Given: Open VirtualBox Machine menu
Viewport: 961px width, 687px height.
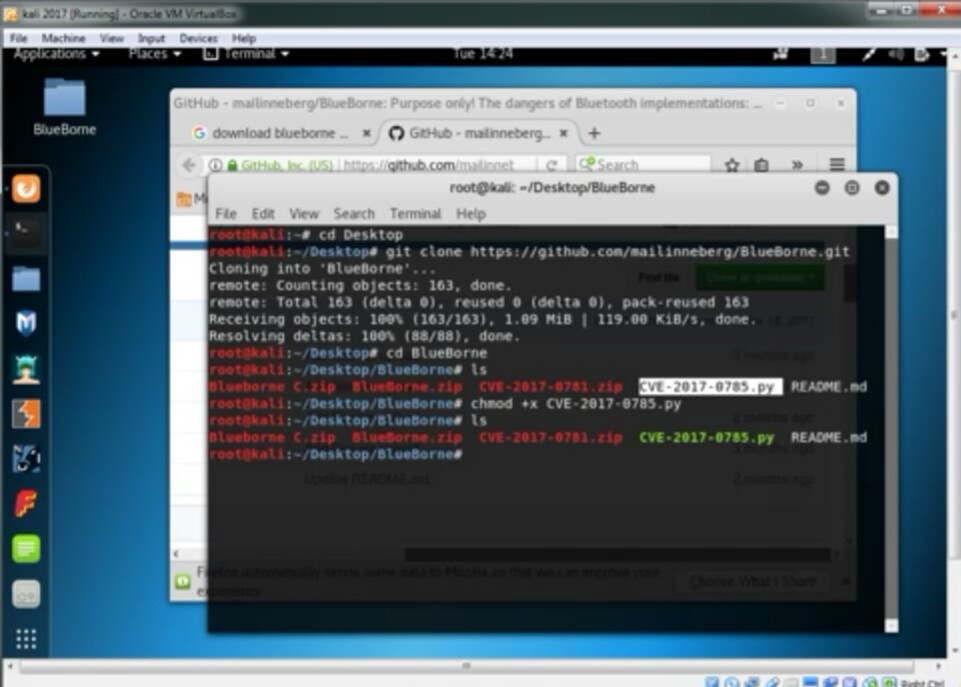Looking at the screenshot, I should pyautogui.click(x=64, y=38).
